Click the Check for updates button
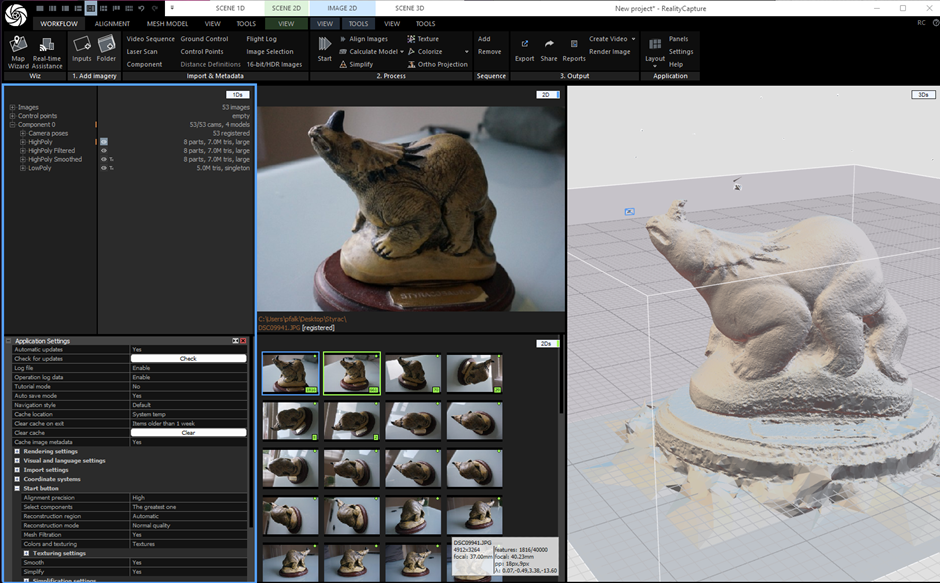Screen dimensions: 940x583 pos(188,358)
